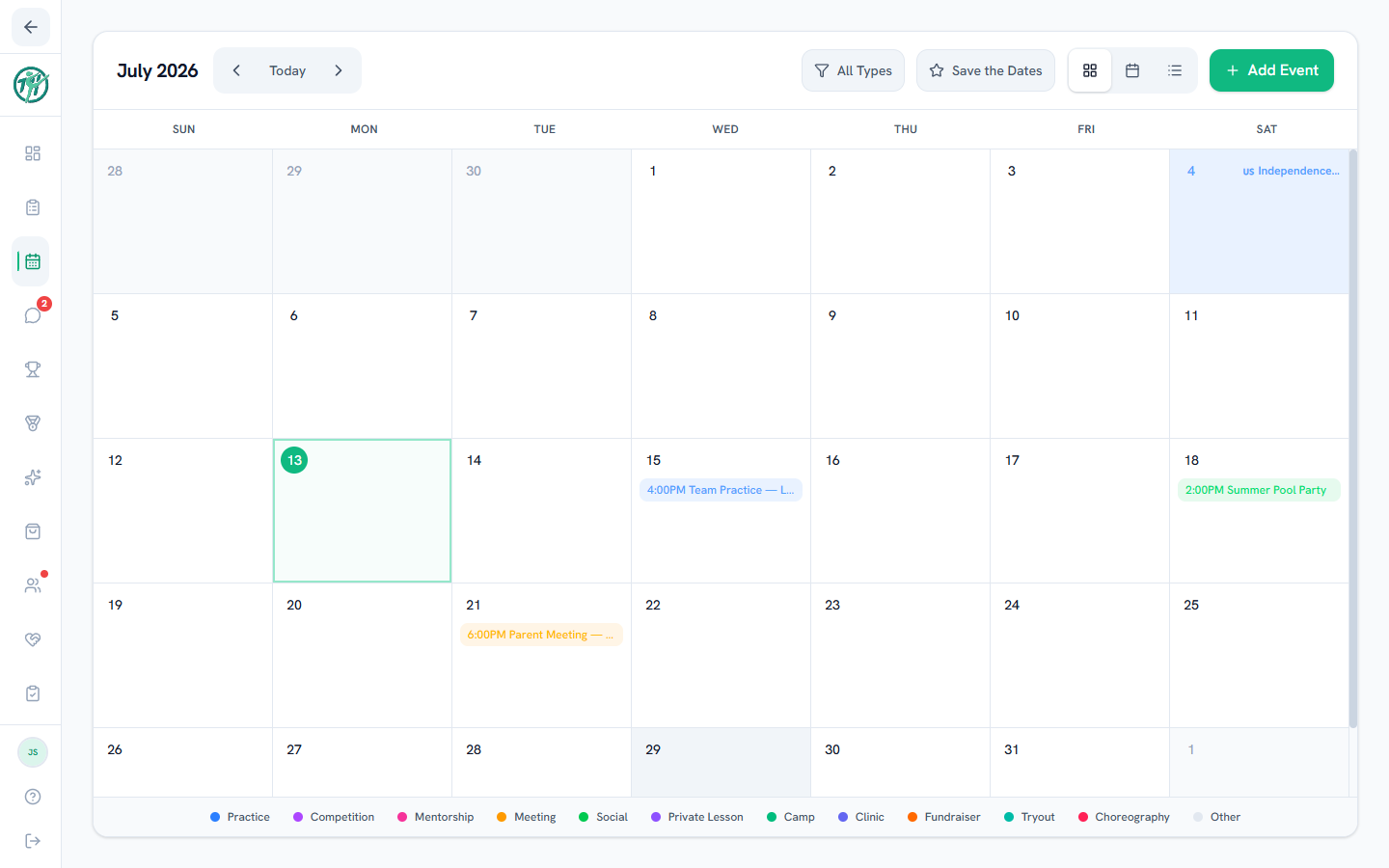
Task: Go to previous month chevron
Action: [236, 70]
